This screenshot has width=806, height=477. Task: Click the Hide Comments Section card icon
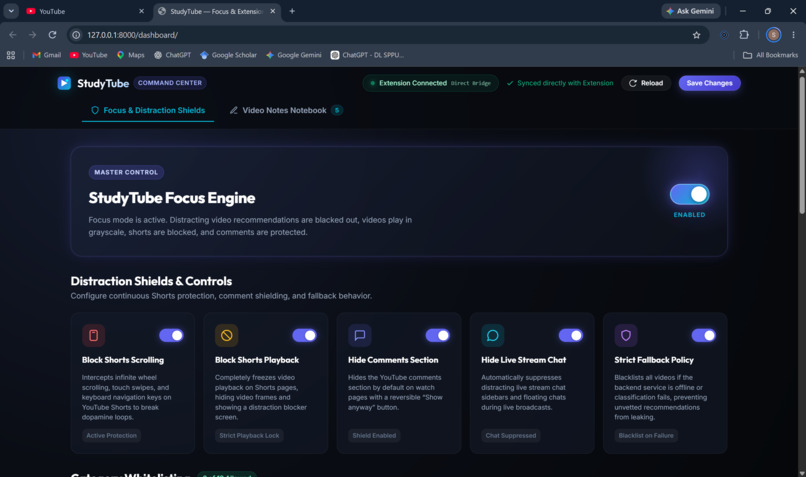click(x=360, y=336)
